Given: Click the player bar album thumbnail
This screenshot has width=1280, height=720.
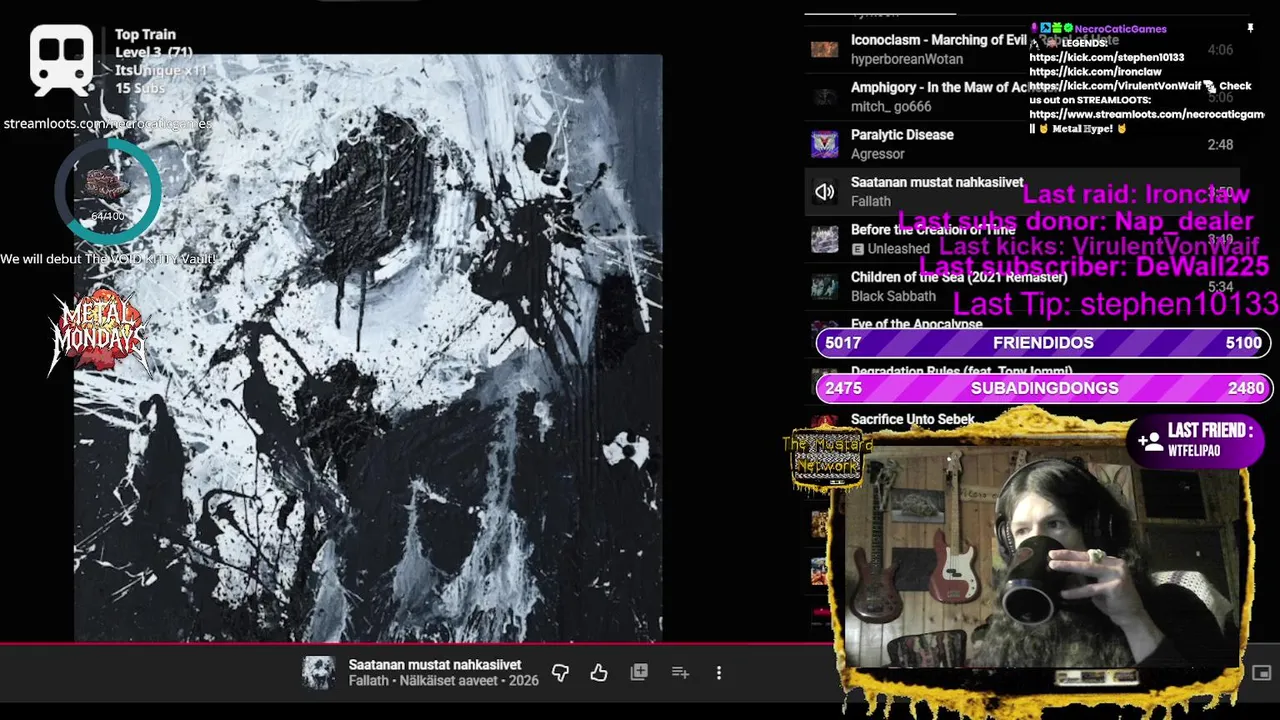Looking at the screenshot, I should tap(319, 673).
